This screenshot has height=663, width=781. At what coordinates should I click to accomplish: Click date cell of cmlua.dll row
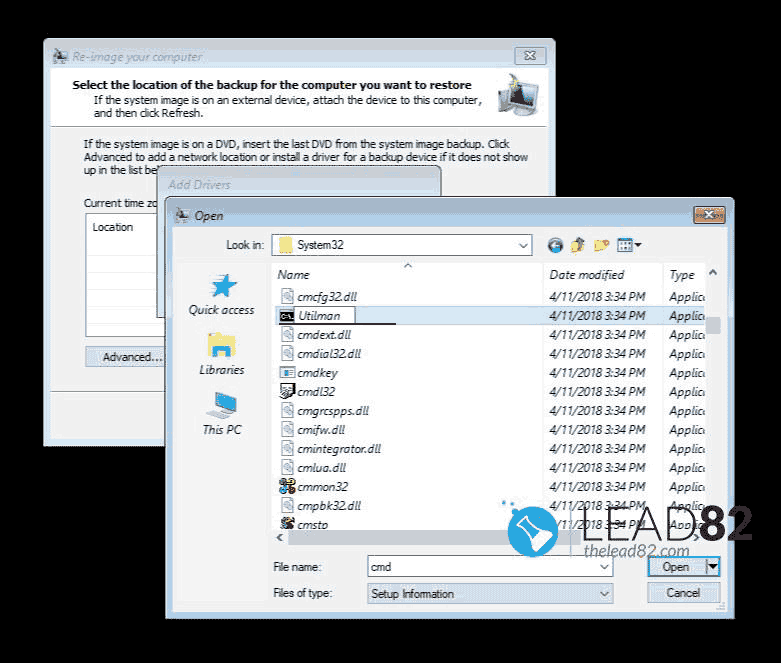[597, 467]
